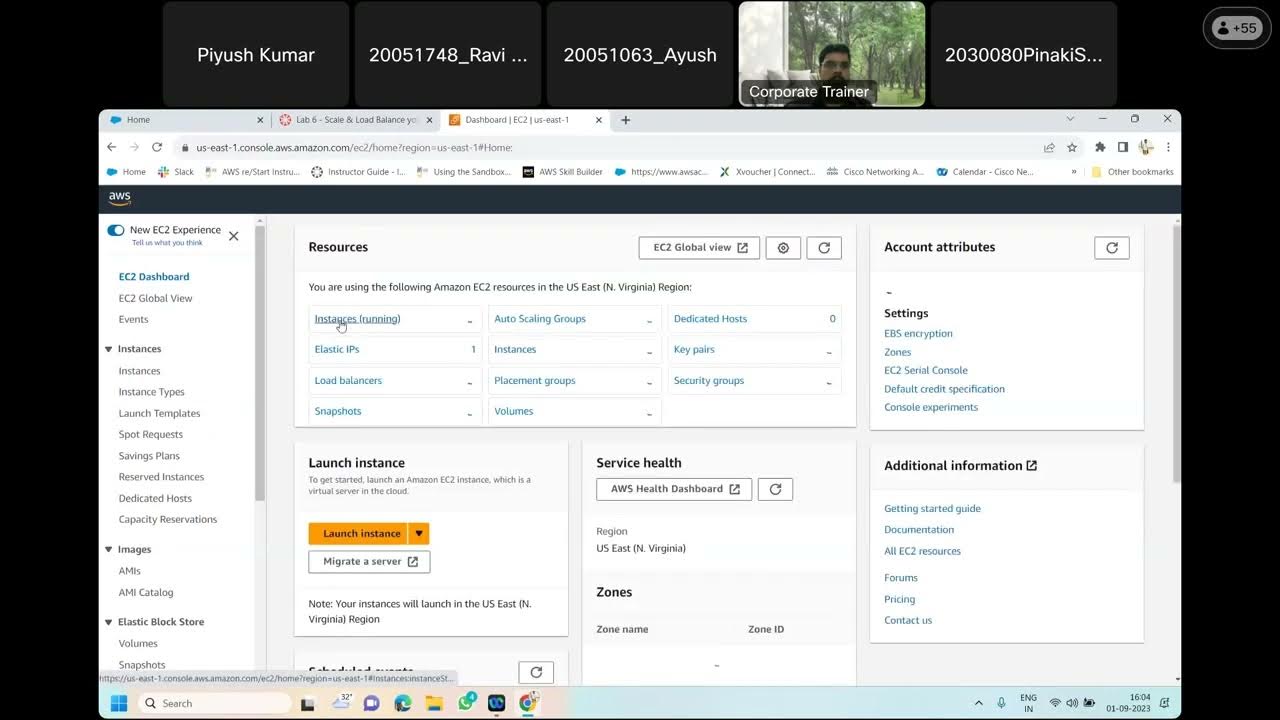Click the address bar URL
The image size is (1280, 720).
click(354, 148)
